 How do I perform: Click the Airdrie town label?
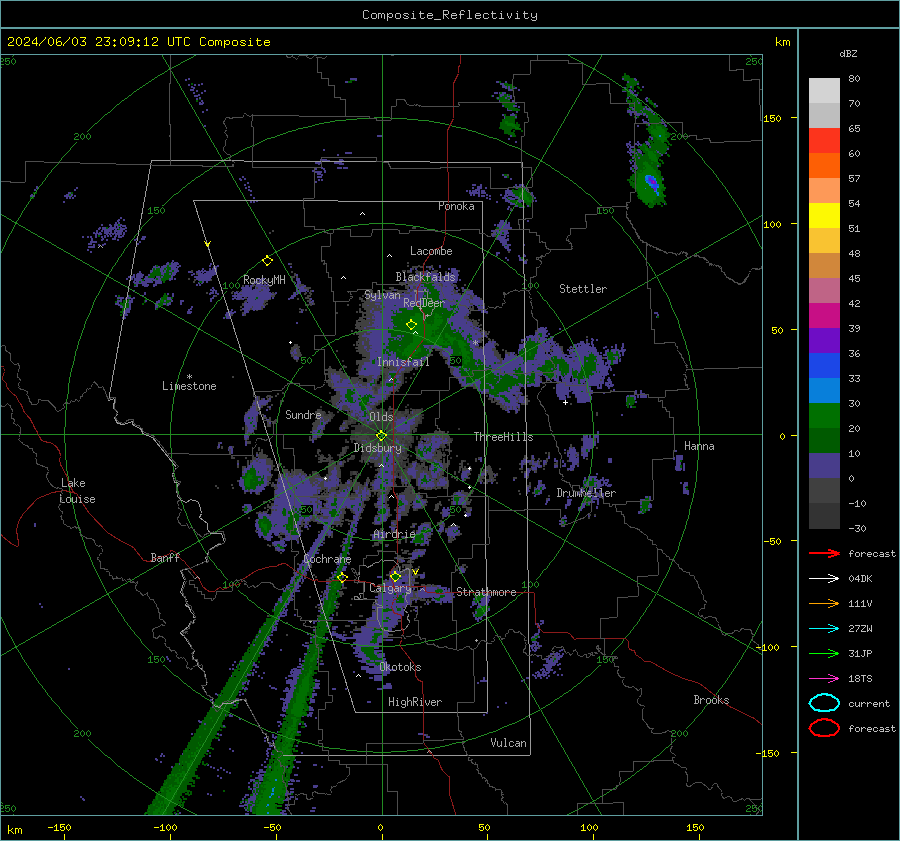point(394,534)
